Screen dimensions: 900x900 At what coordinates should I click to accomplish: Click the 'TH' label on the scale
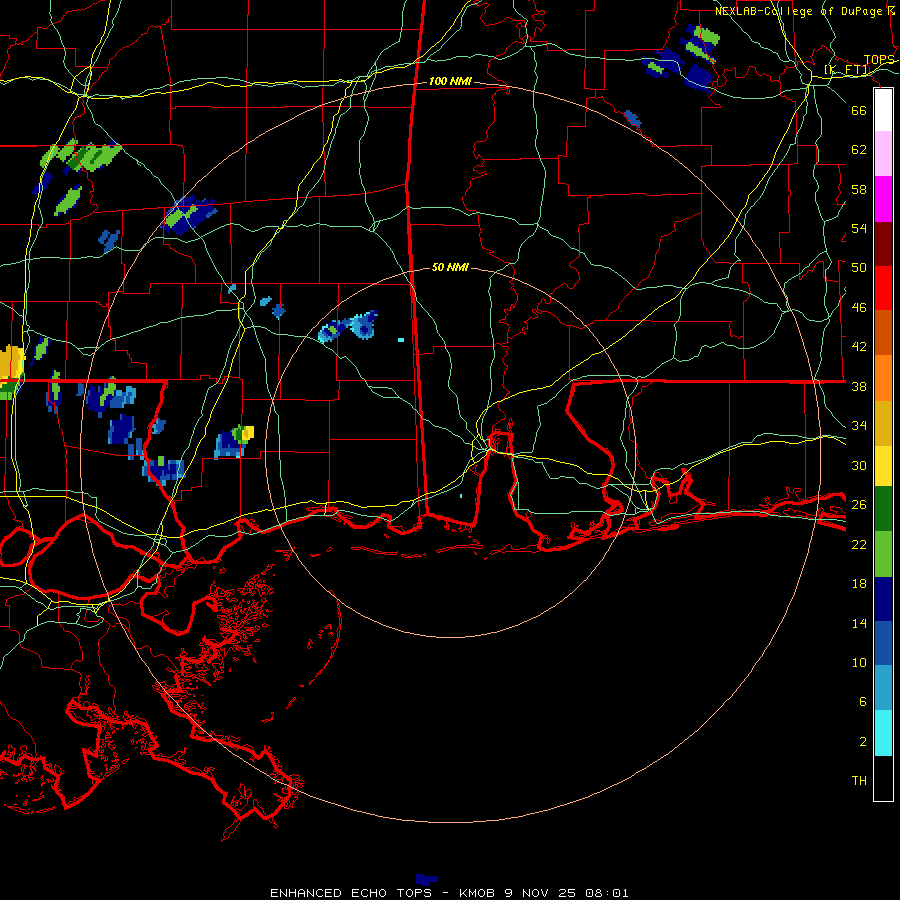859,781
